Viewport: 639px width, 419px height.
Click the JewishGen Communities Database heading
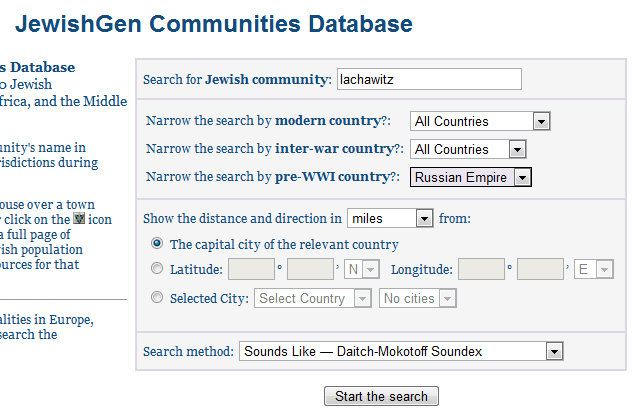click(214, 24)
